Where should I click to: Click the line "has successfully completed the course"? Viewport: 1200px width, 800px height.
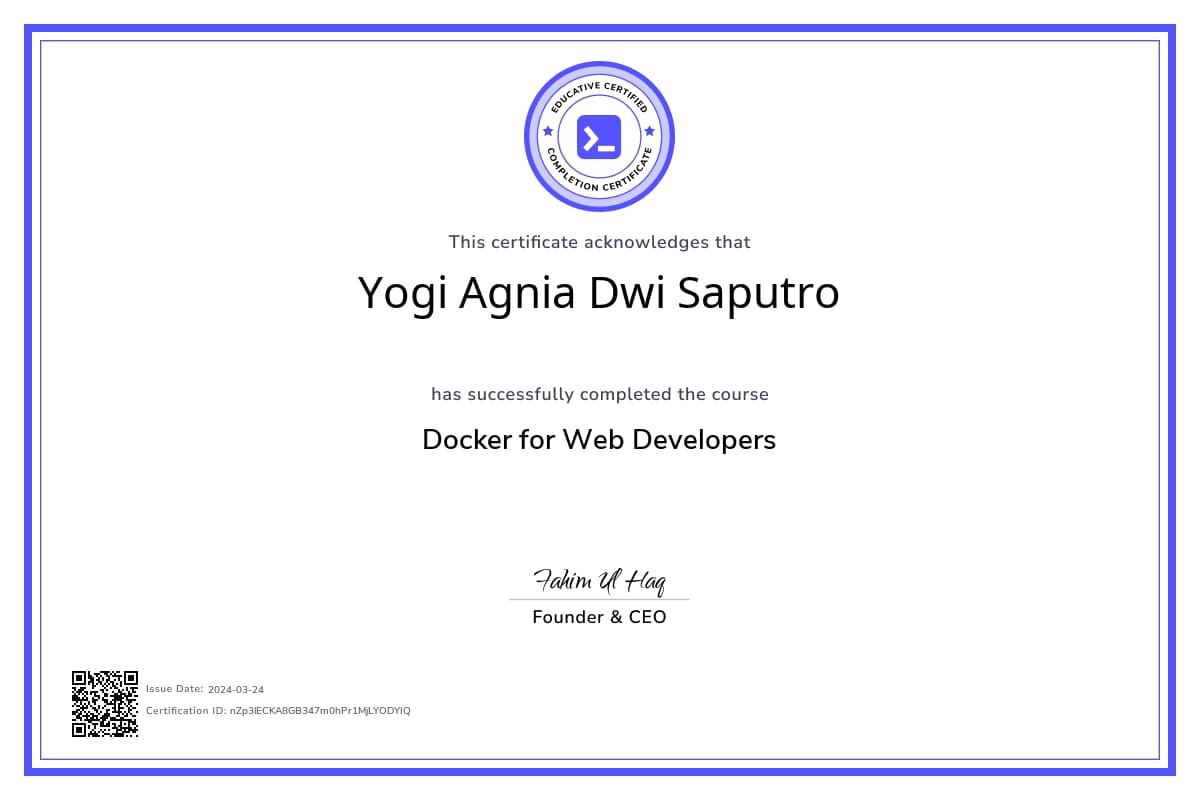tap(599, 394)
